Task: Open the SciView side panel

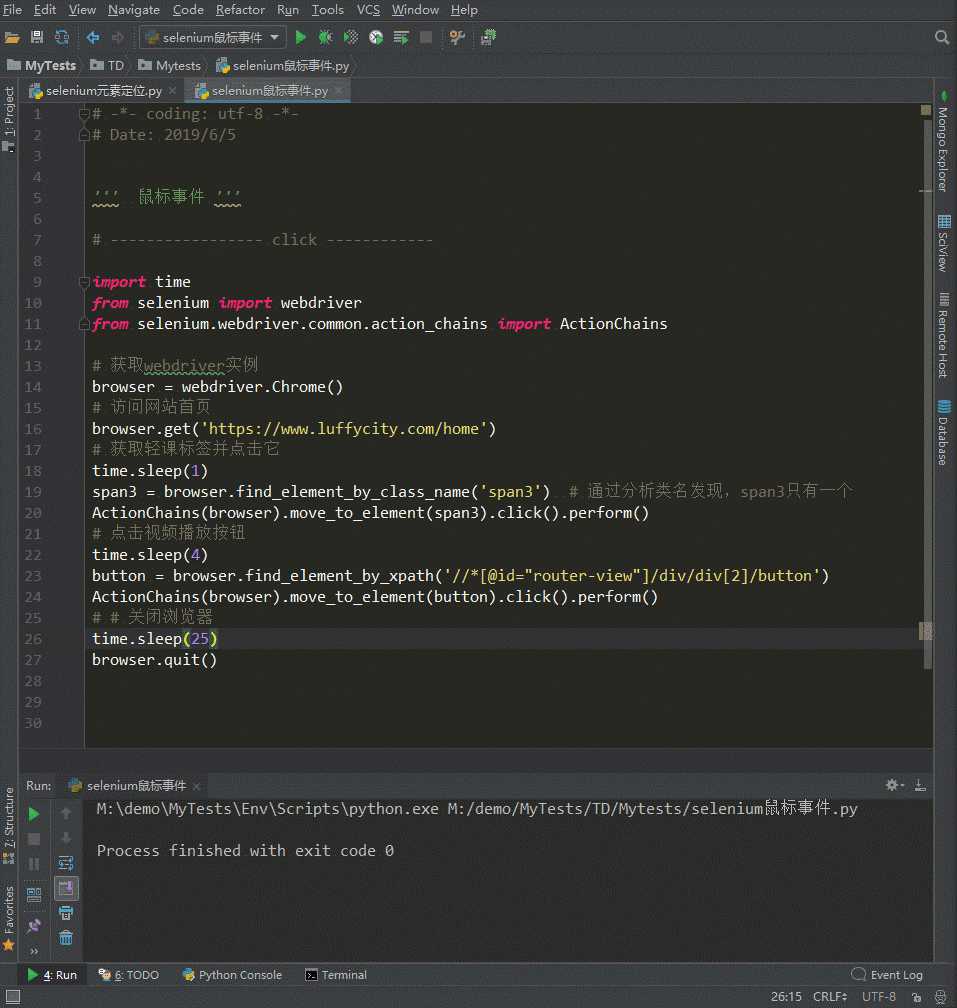Action: pos(944,244)
